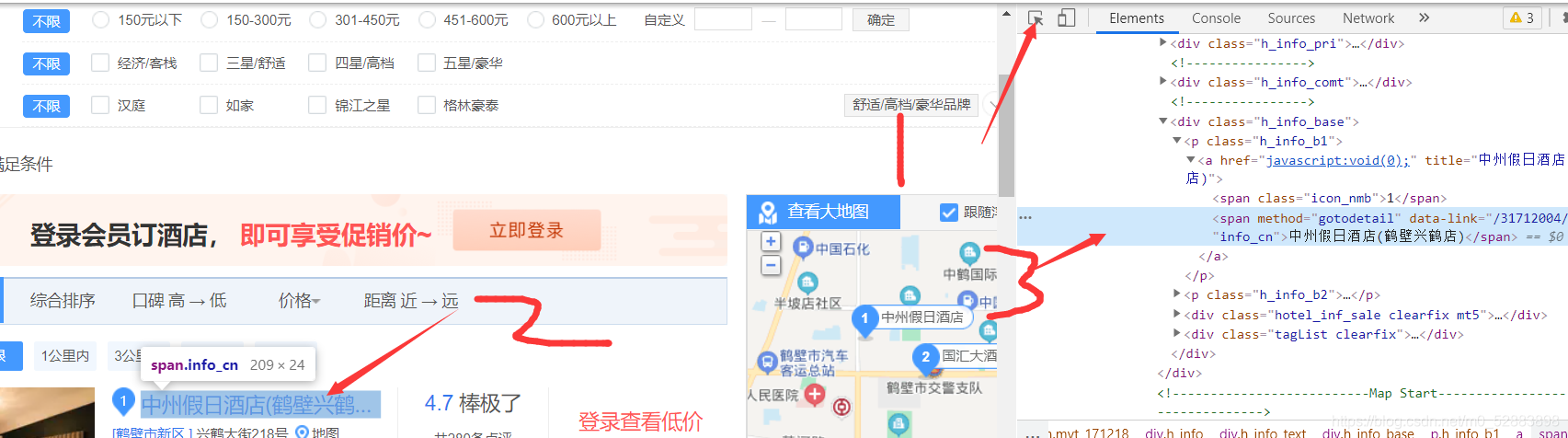Switch to the Console tab
This screenshot has height=438, width=1568.
coord(1216,17)
